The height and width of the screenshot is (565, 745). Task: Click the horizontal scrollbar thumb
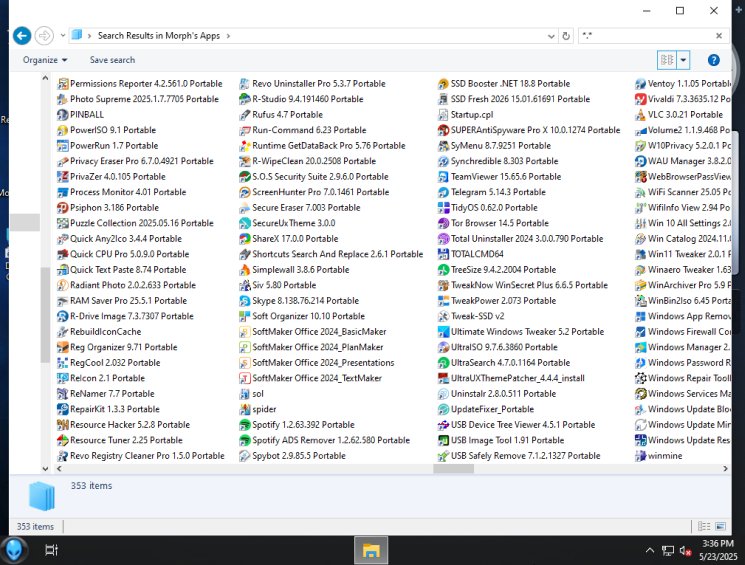[453, 469]
